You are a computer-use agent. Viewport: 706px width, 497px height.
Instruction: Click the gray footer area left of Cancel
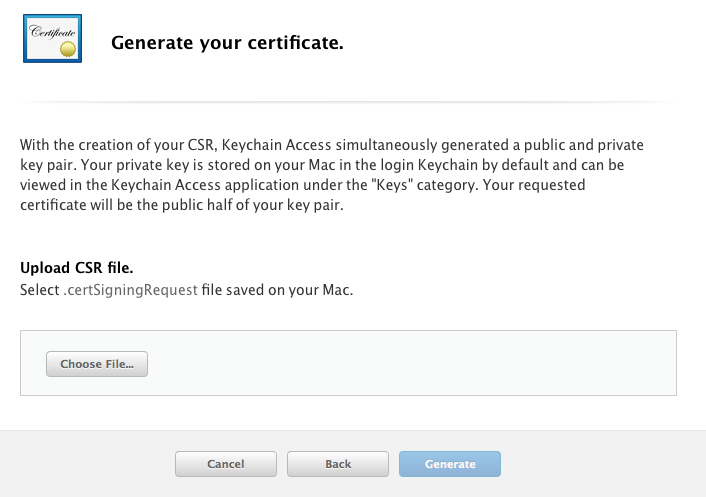click(87, 464)
